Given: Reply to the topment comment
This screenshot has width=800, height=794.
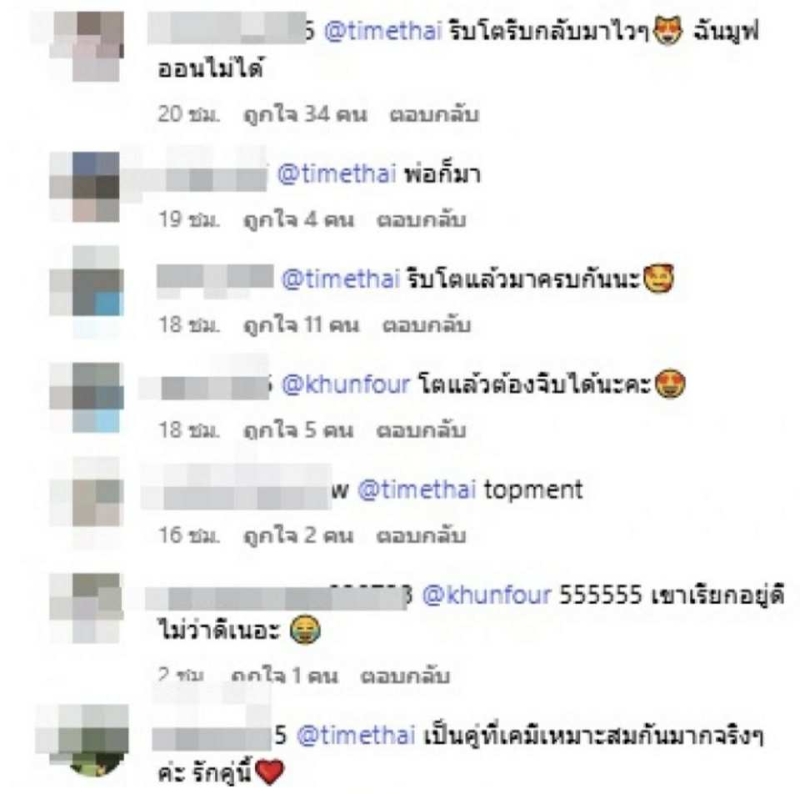Looking at the screenshot, I should coord(421,536).
